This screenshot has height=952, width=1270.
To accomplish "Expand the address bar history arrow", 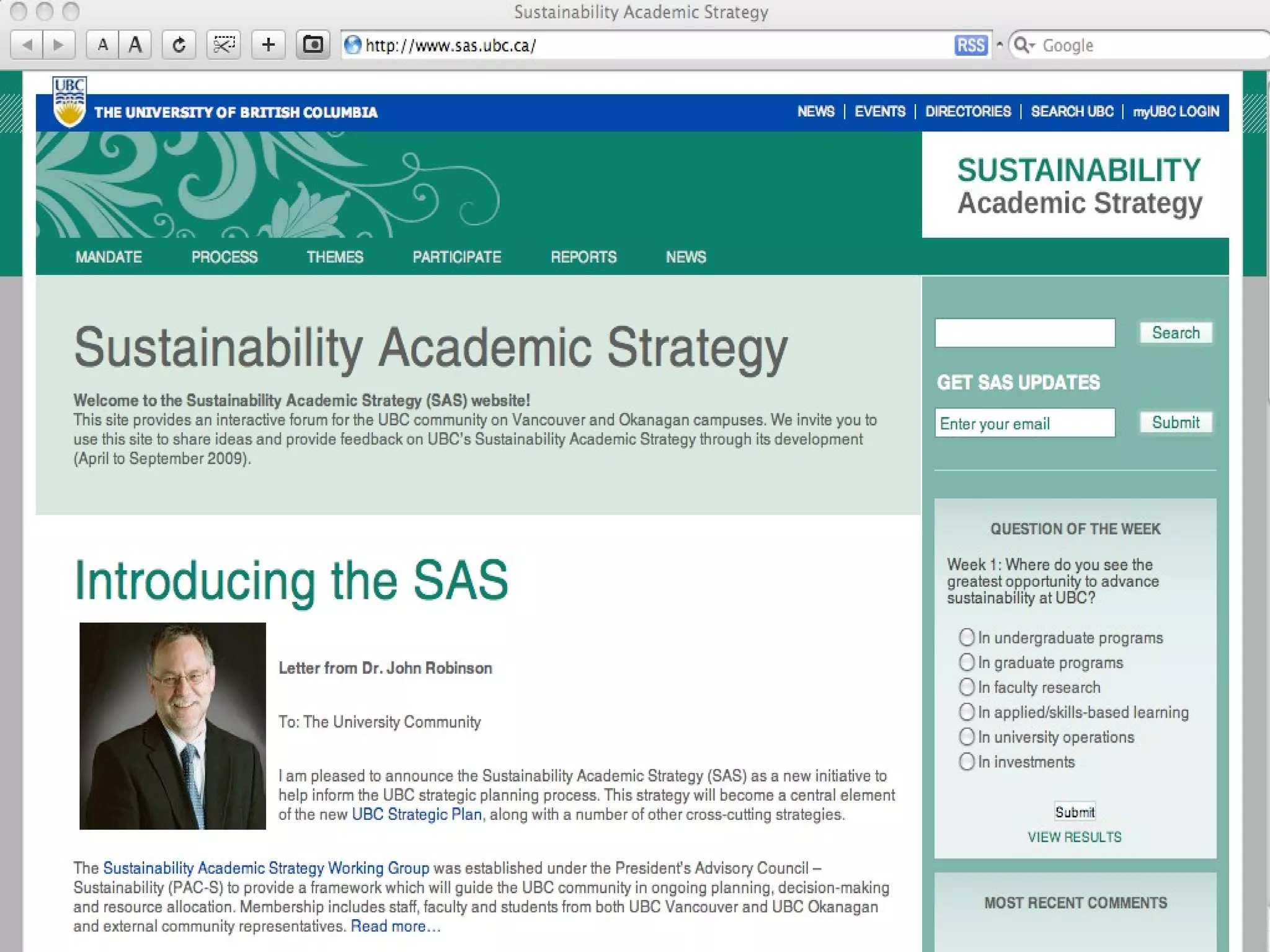I will coord(1000,45).
